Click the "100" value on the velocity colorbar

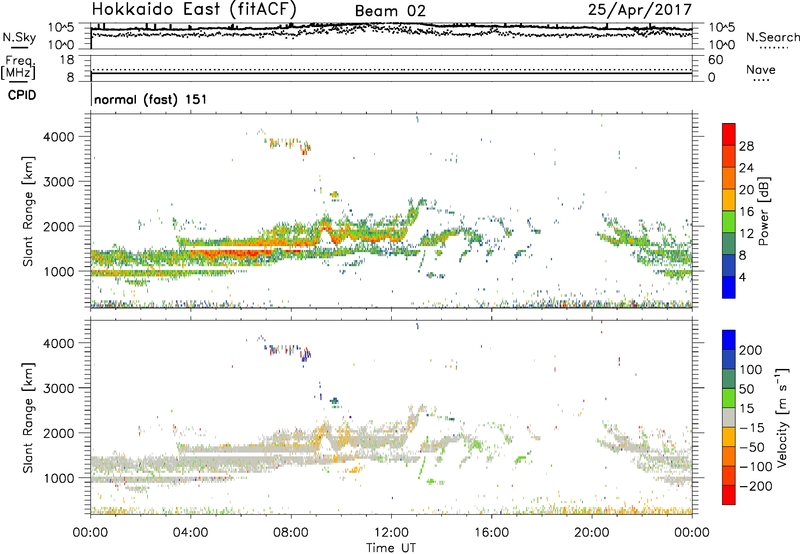coord(751,369)
